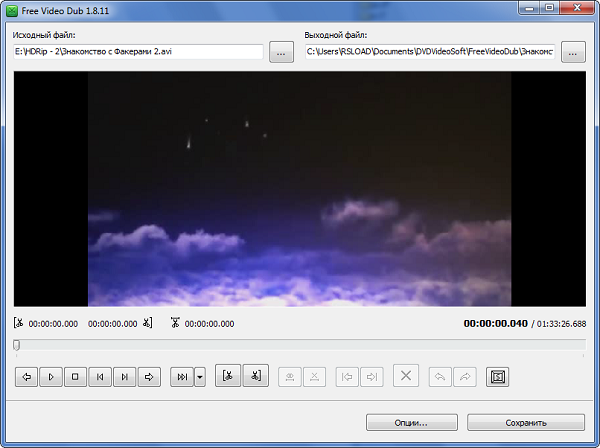Click the Play button

(51, 377)
